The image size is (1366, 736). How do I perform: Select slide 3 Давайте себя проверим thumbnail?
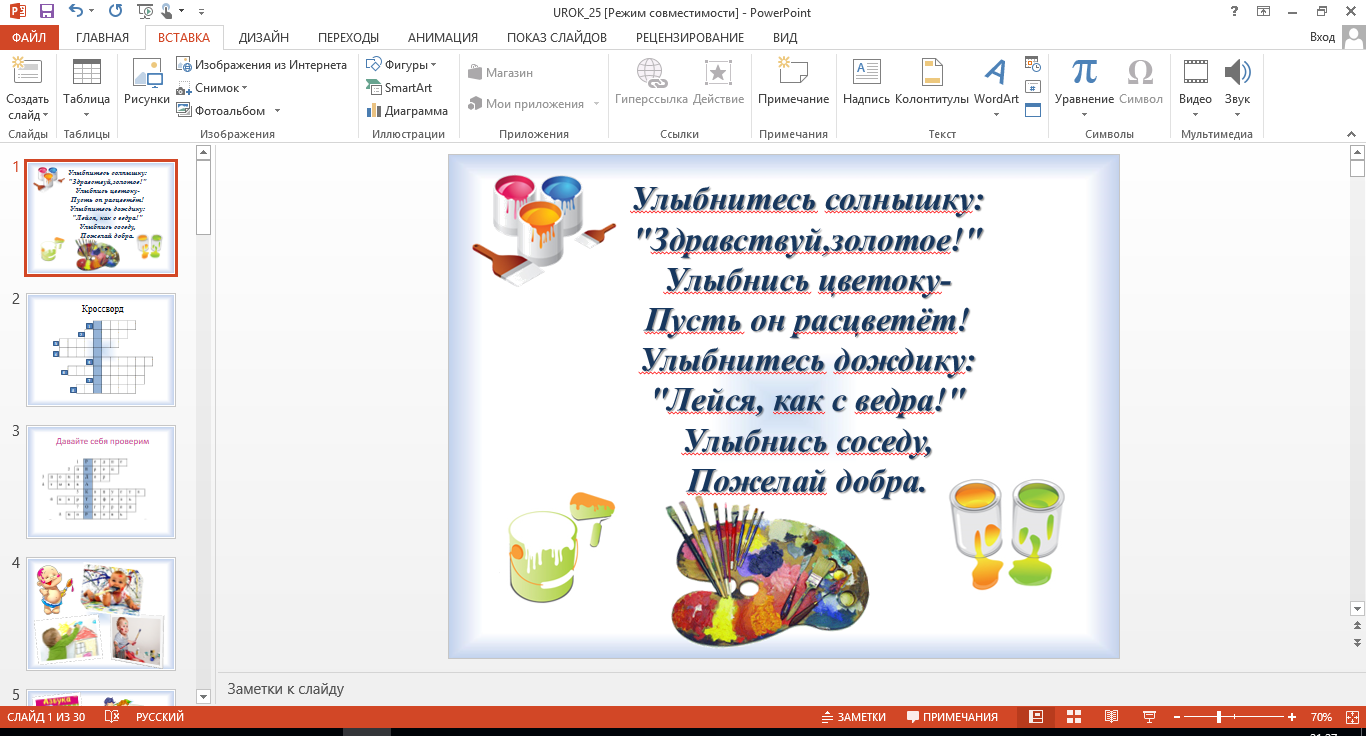tap(101, 482)
